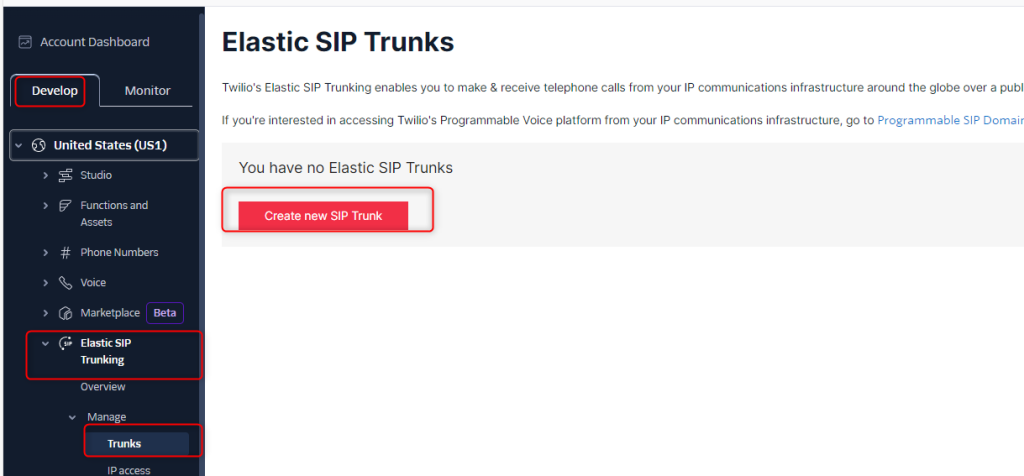Collapse the Manage submenu chevron
The height and width of the screenshot is (476, 1024).
[71, 417]
